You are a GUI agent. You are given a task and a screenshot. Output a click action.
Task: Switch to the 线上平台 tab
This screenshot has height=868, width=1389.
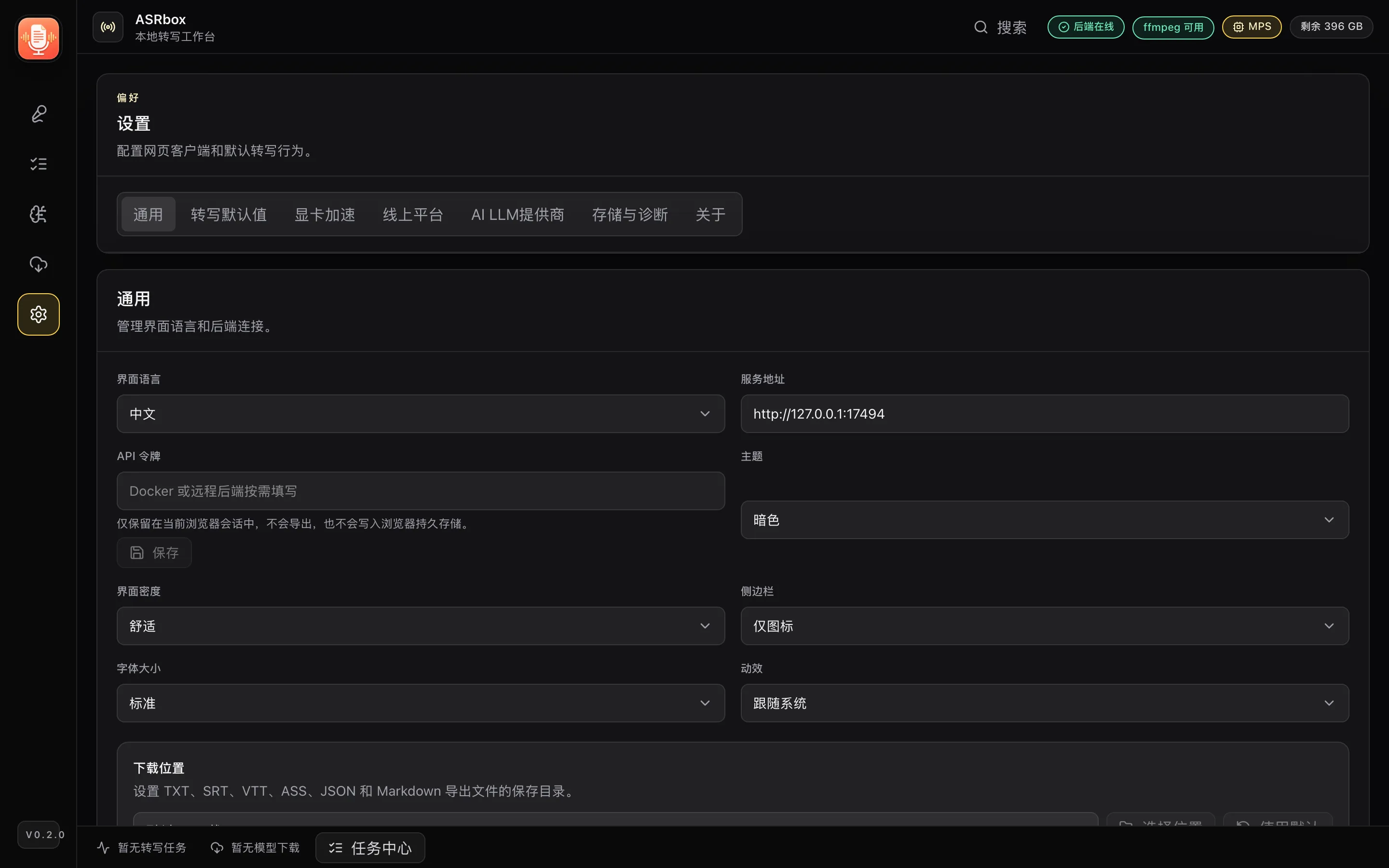coord(413,214)
